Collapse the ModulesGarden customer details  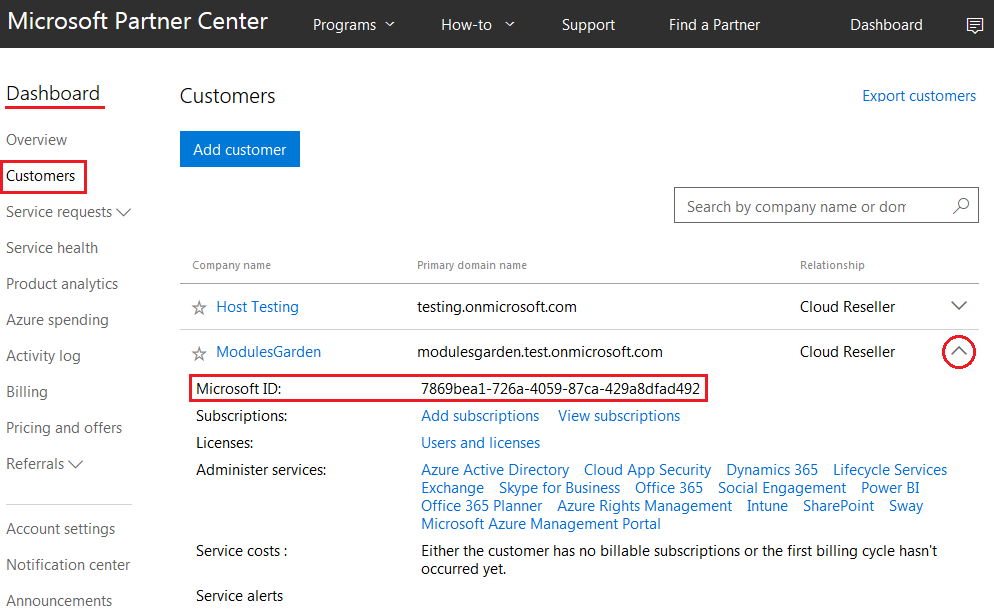coord(958,351)
